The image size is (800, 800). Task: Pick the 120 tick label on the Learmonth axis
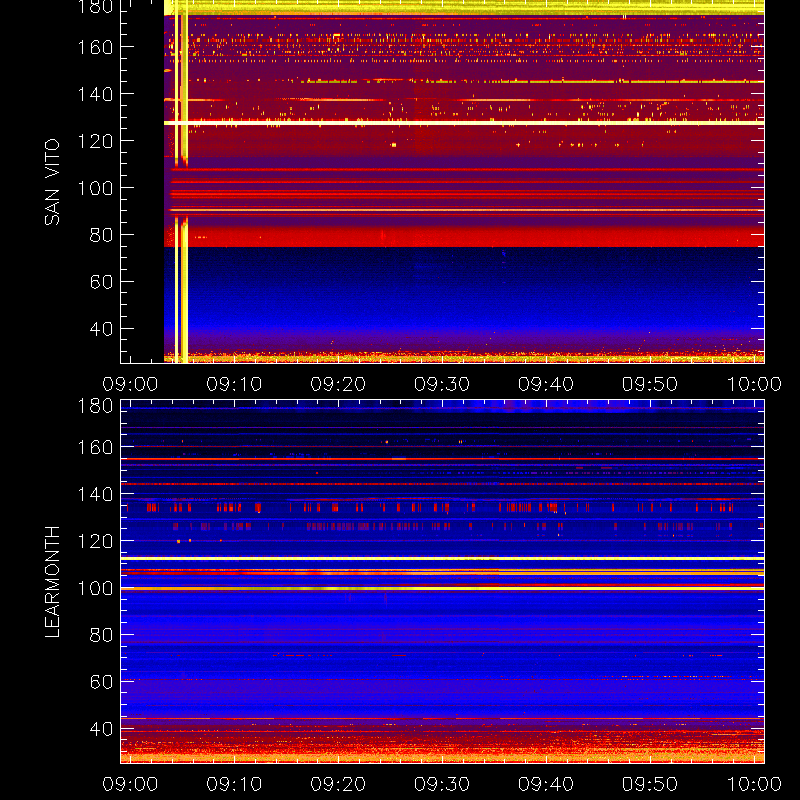point(95,541)
